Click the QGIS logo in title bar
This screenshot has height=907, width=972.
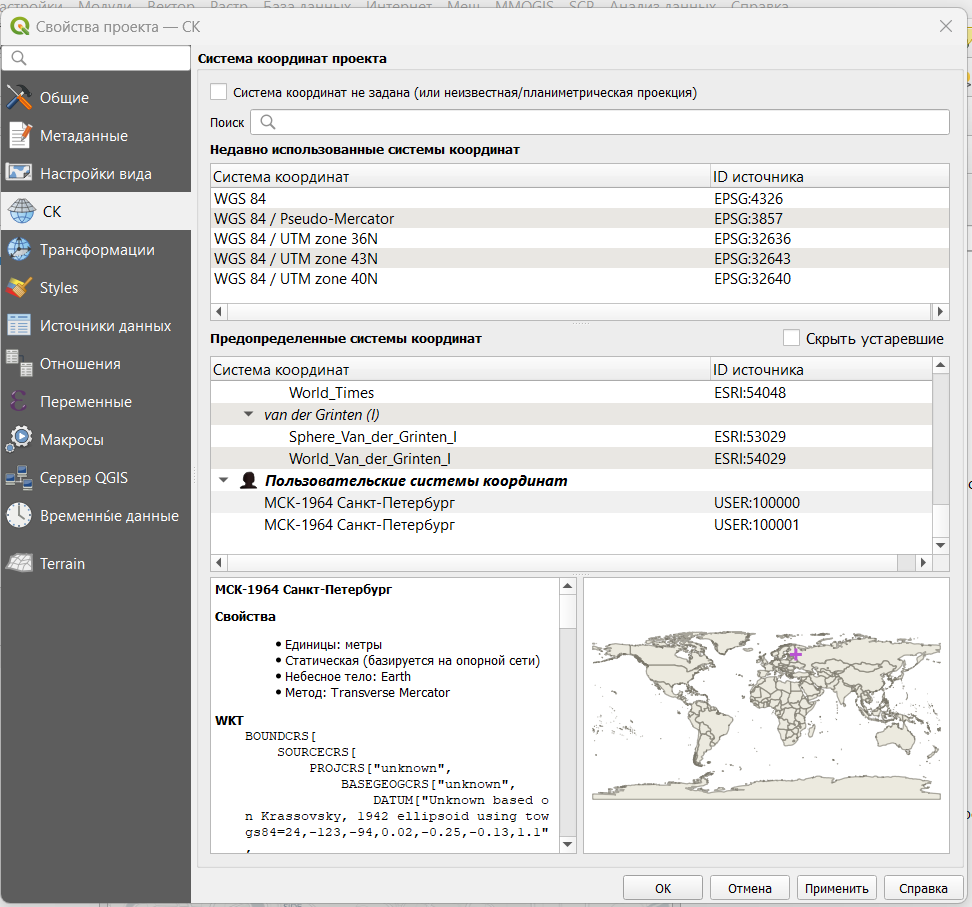coord(20,26)
